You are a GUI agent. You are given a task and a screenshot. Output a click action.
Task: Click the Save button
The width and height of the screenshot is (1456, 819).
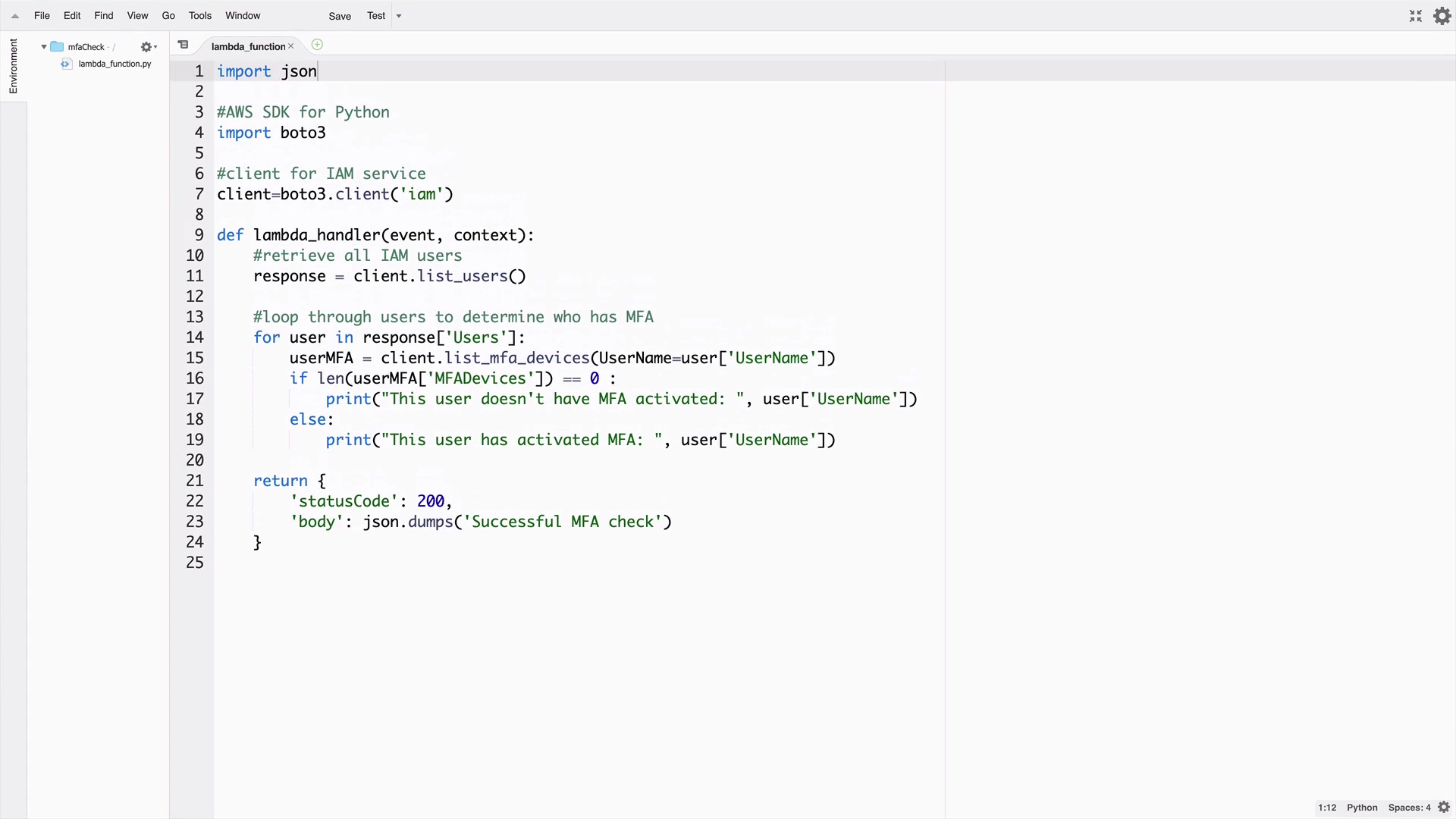[340, 16]
